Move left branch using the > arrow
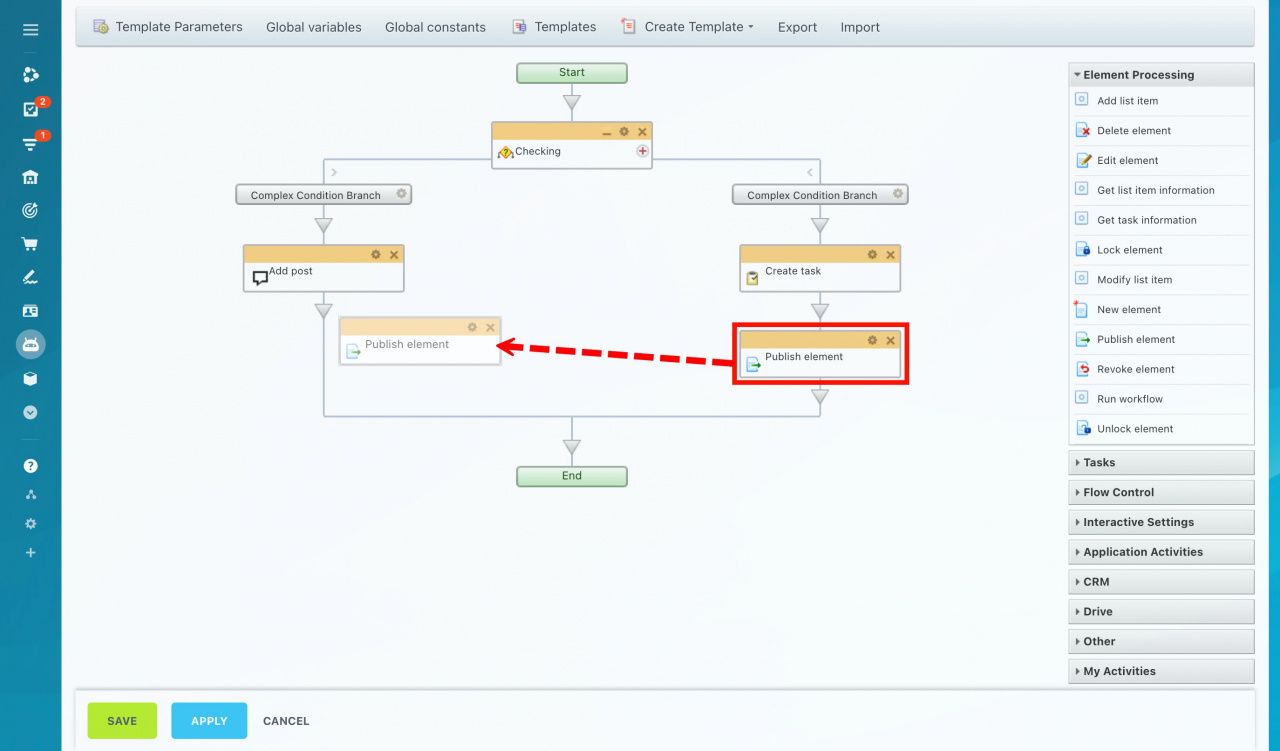This screenshot has width=1280, height=751. click(334, 173)
